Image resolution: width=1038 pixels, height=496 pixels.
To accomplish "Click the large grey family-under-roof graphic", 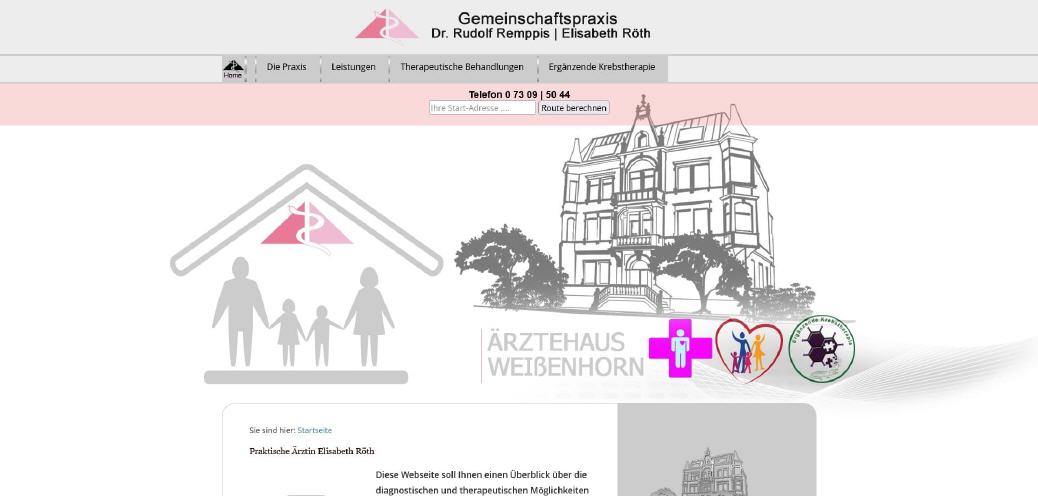I will [307, 277].
